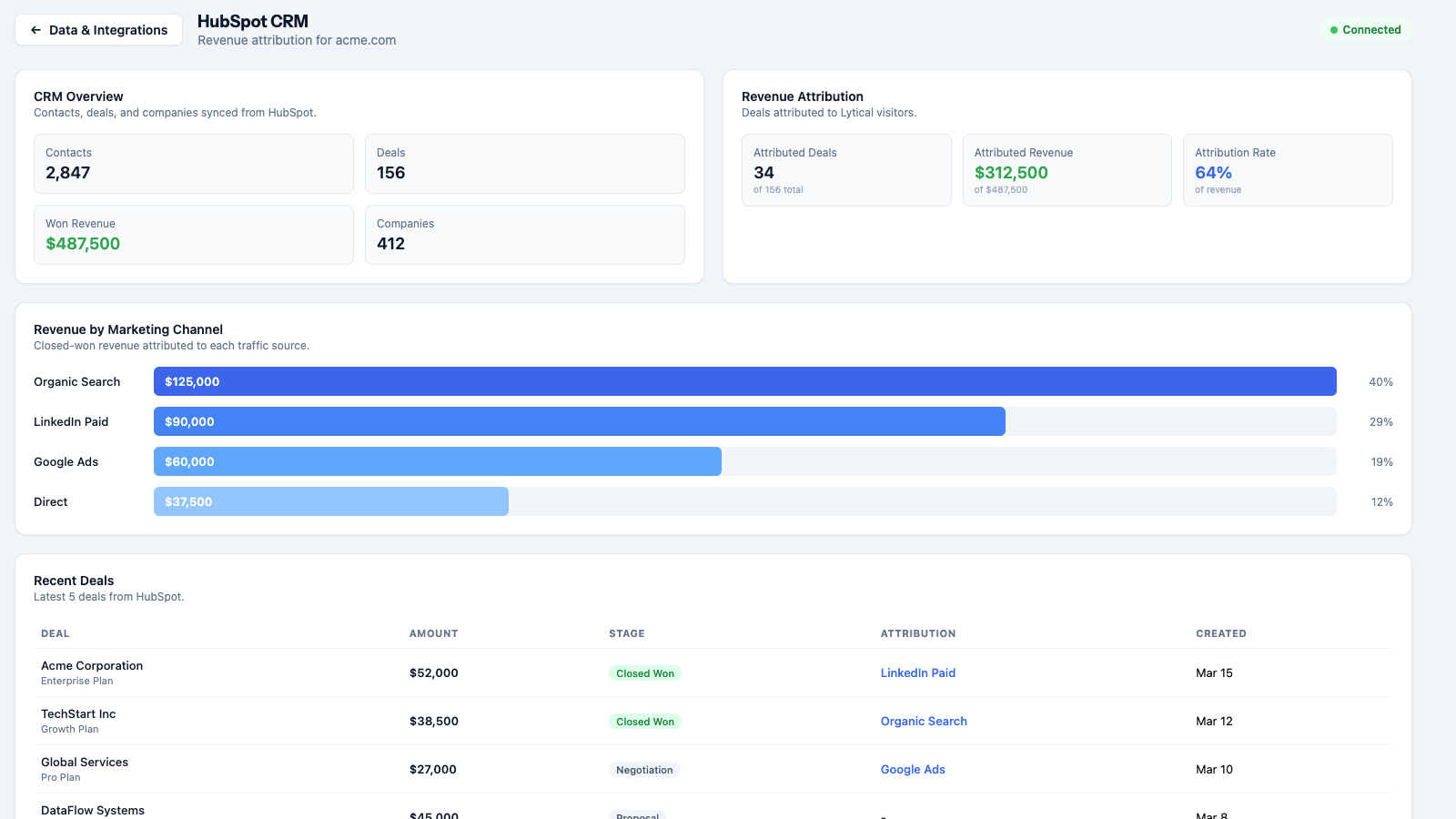Click the back arrow icon

pyautogui.click(x=35, y=30)
